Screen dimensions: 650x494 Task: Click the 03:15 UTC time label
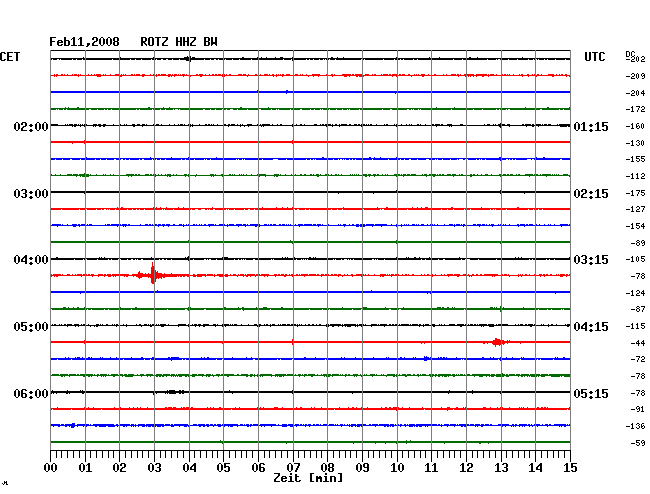pyautogui.click(x=591, y=260)
